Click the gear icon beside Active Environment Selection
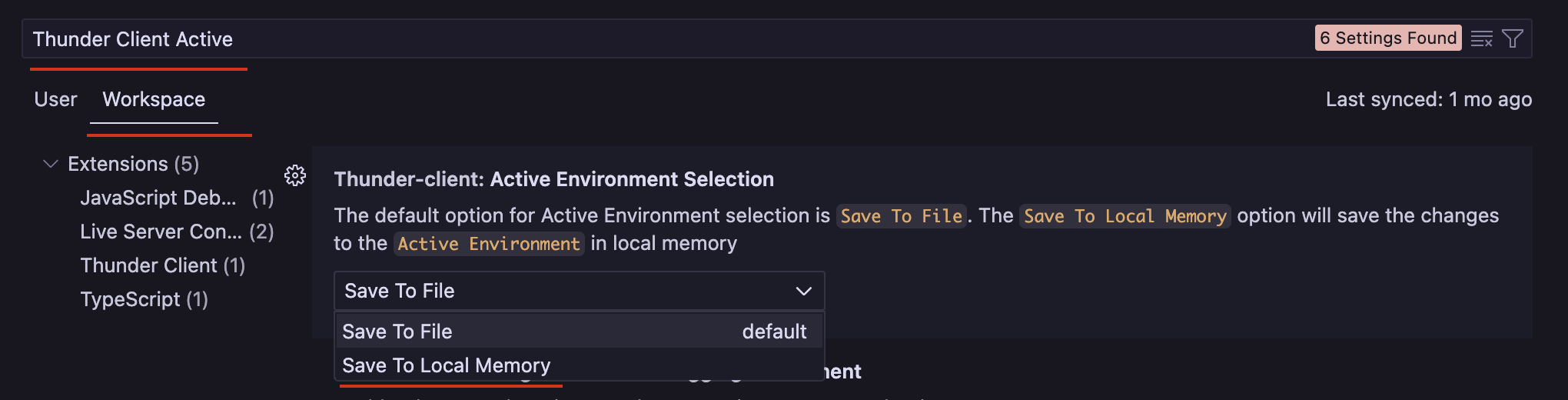Screen dimensions: 1568x400 click(295, 176)
